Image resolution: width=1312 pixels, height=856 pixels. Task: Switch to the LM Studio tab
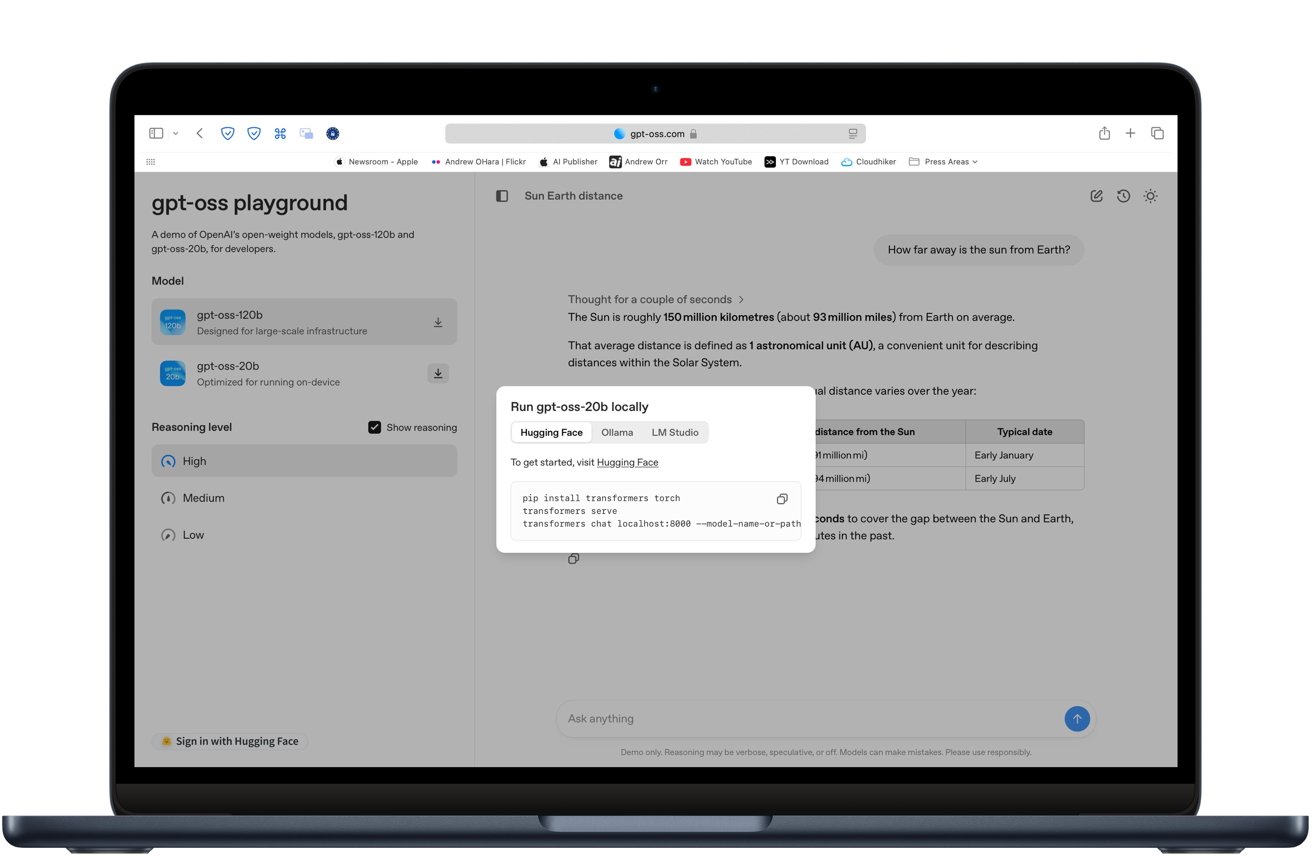click(675, 433)
